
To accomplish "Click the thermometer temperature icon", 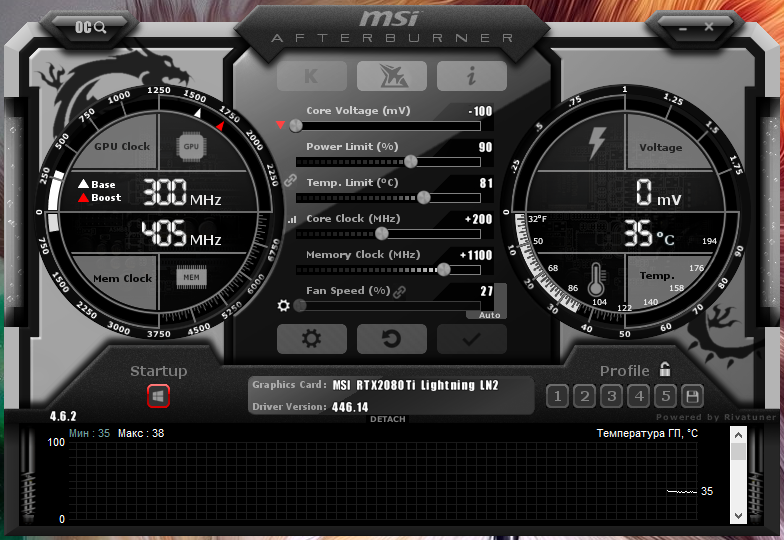I will click(596, 279).
